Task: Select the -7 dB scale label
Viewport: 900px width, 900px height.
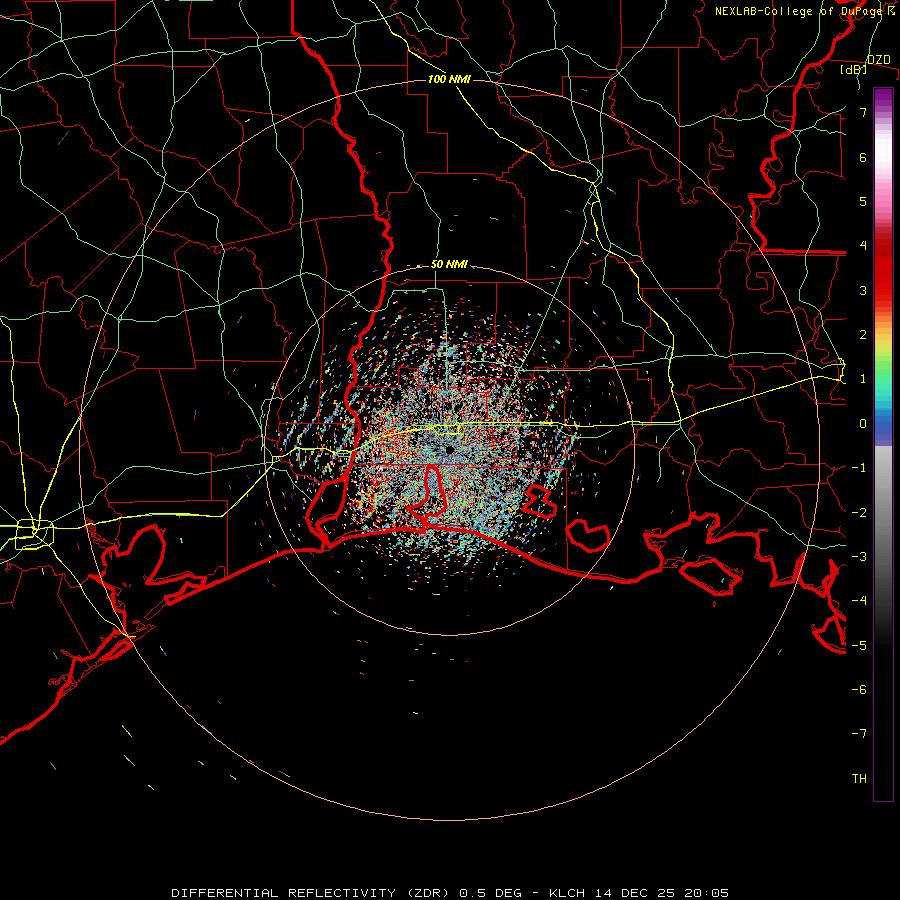Action: pyautogui.click(x=859, y=734)
